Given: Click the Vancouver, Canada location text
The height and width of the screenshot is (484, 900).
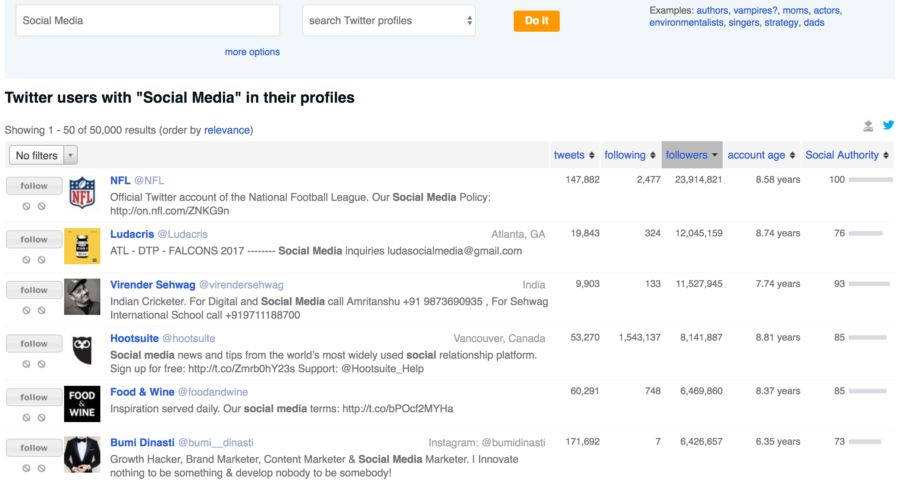Looking at the screenshot, I should click(x=499, y=338).
